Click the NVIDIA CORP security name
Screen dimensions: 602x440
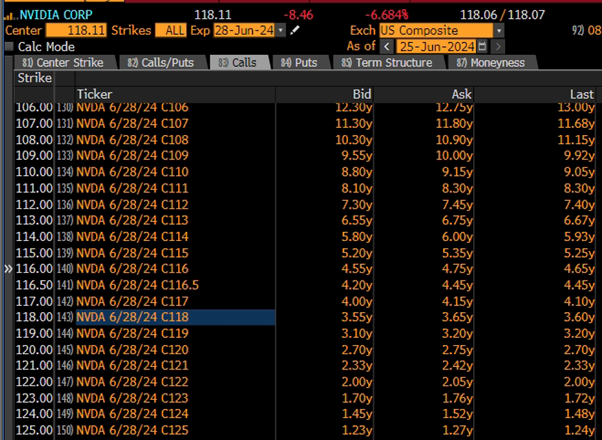(56, 15)
